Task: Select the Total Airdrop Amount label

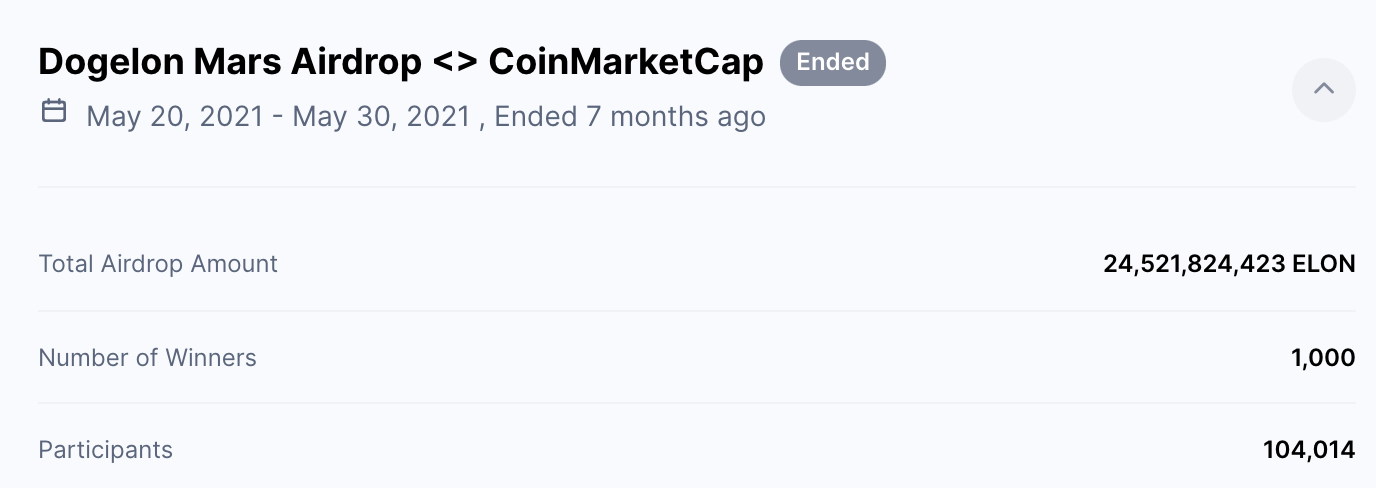Action: [158, 264]
